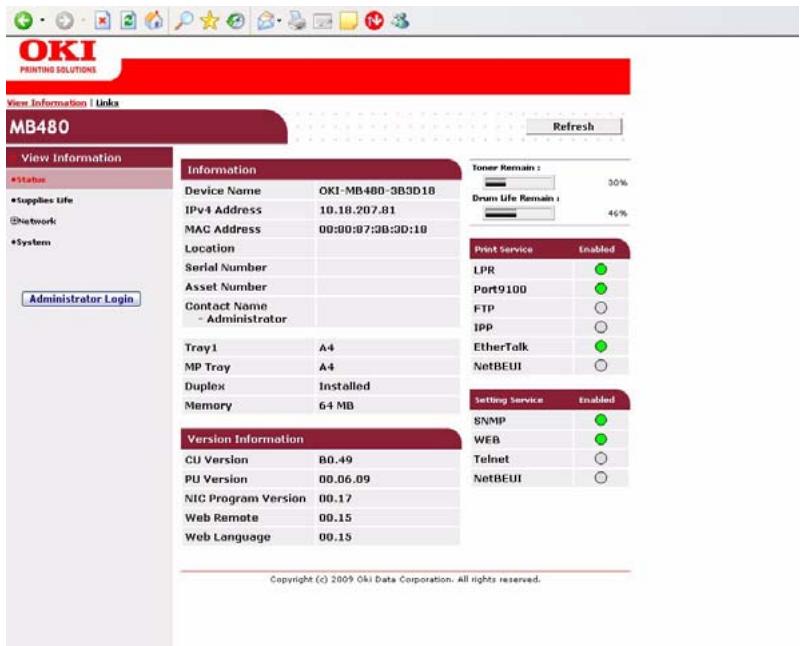
Task: Click the CU Version value B0.49
Action: [335, 460]
